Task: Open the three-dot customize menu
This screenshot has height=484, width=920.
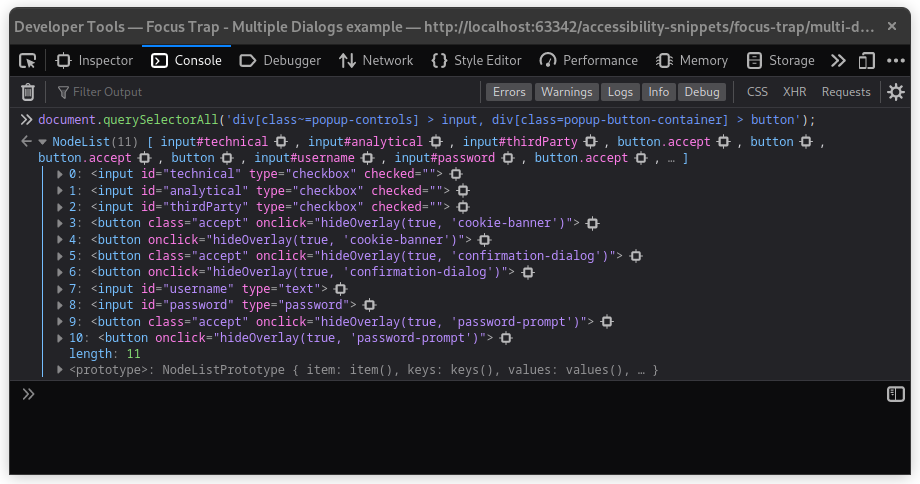Action: point(896,60)
